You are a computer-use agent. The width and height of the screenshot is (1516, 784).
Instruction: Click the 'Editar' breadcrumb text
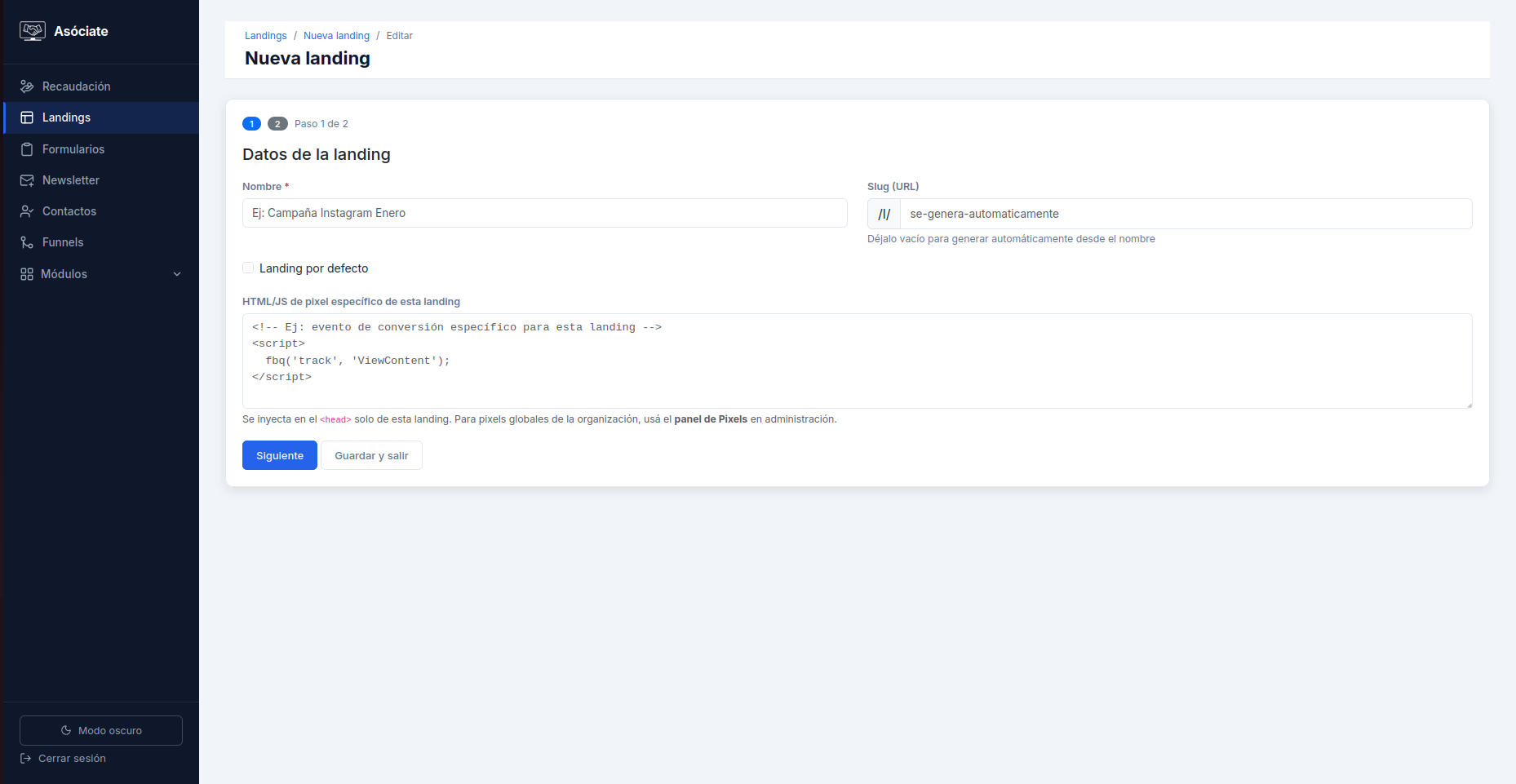[x=400, y=36]
